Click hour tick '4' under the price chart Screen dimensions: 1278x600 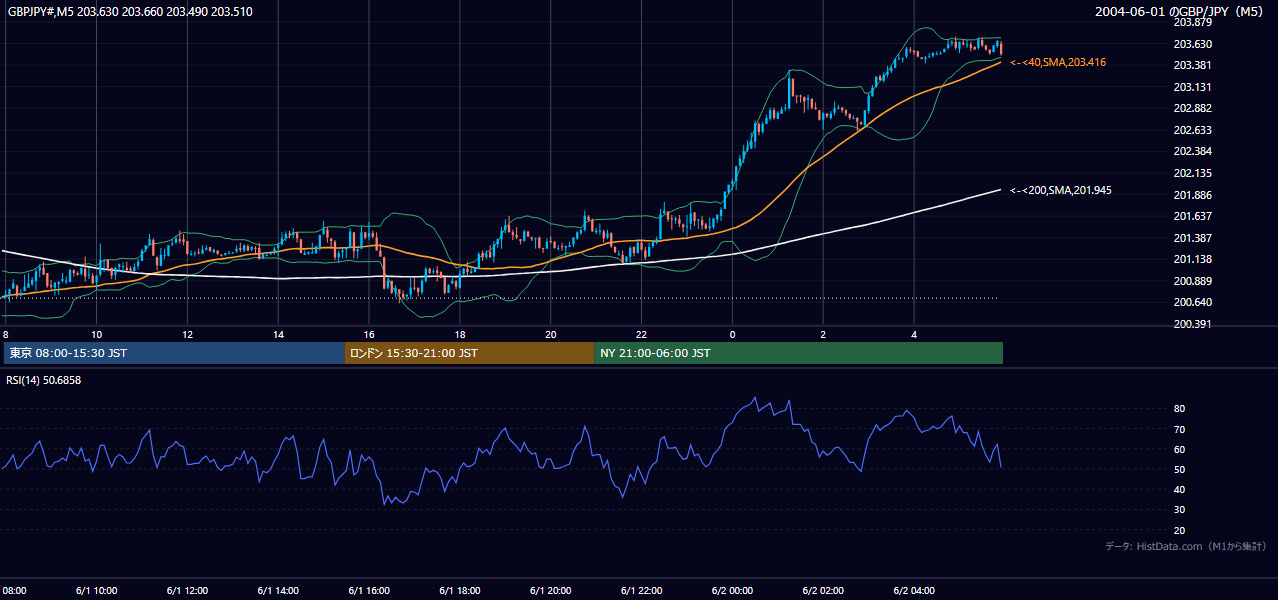pos(914,334)
